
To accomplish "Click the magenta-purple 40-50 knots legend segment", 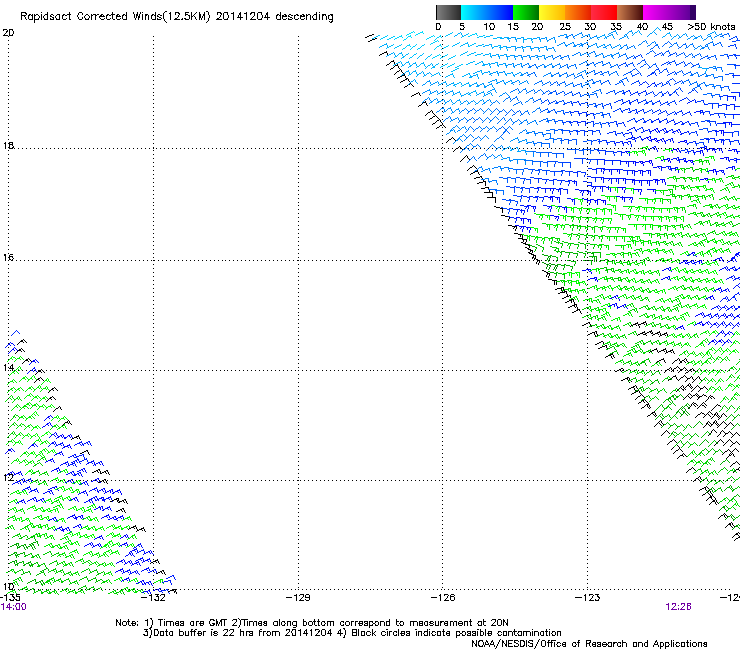I will (669, 12).
